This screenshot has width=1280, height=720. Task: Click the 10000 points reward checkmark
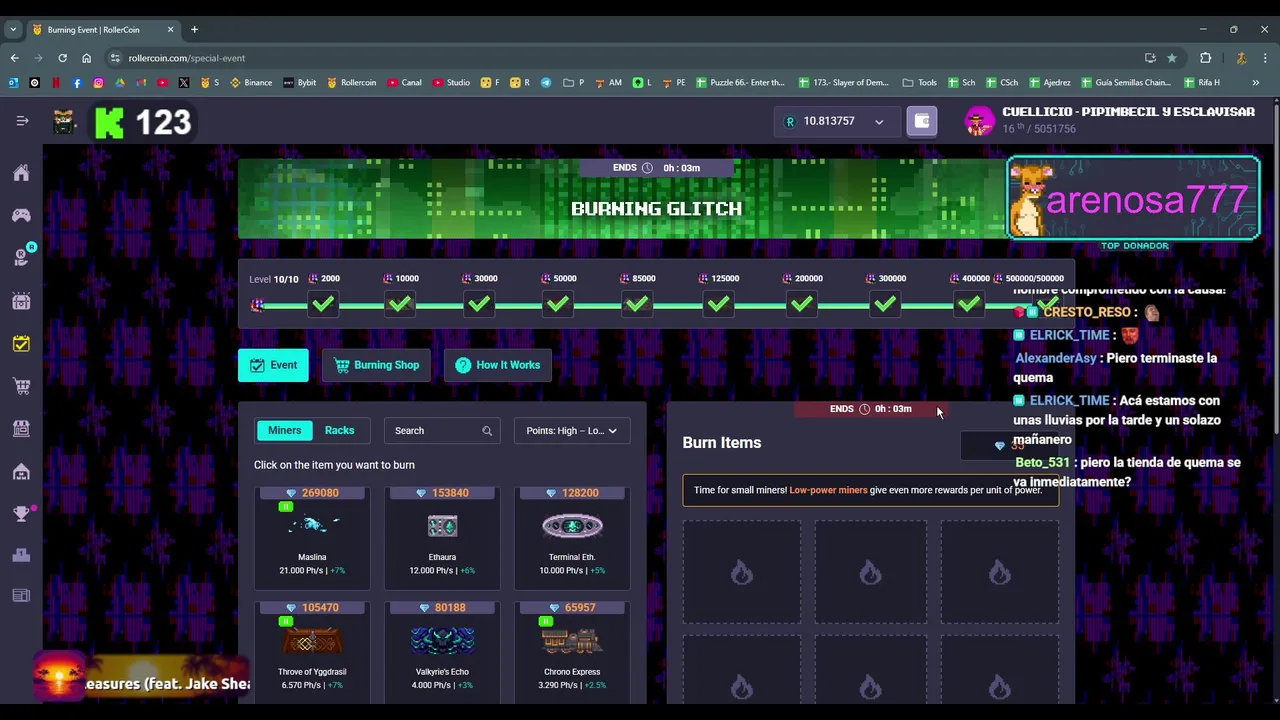point(400,304)
